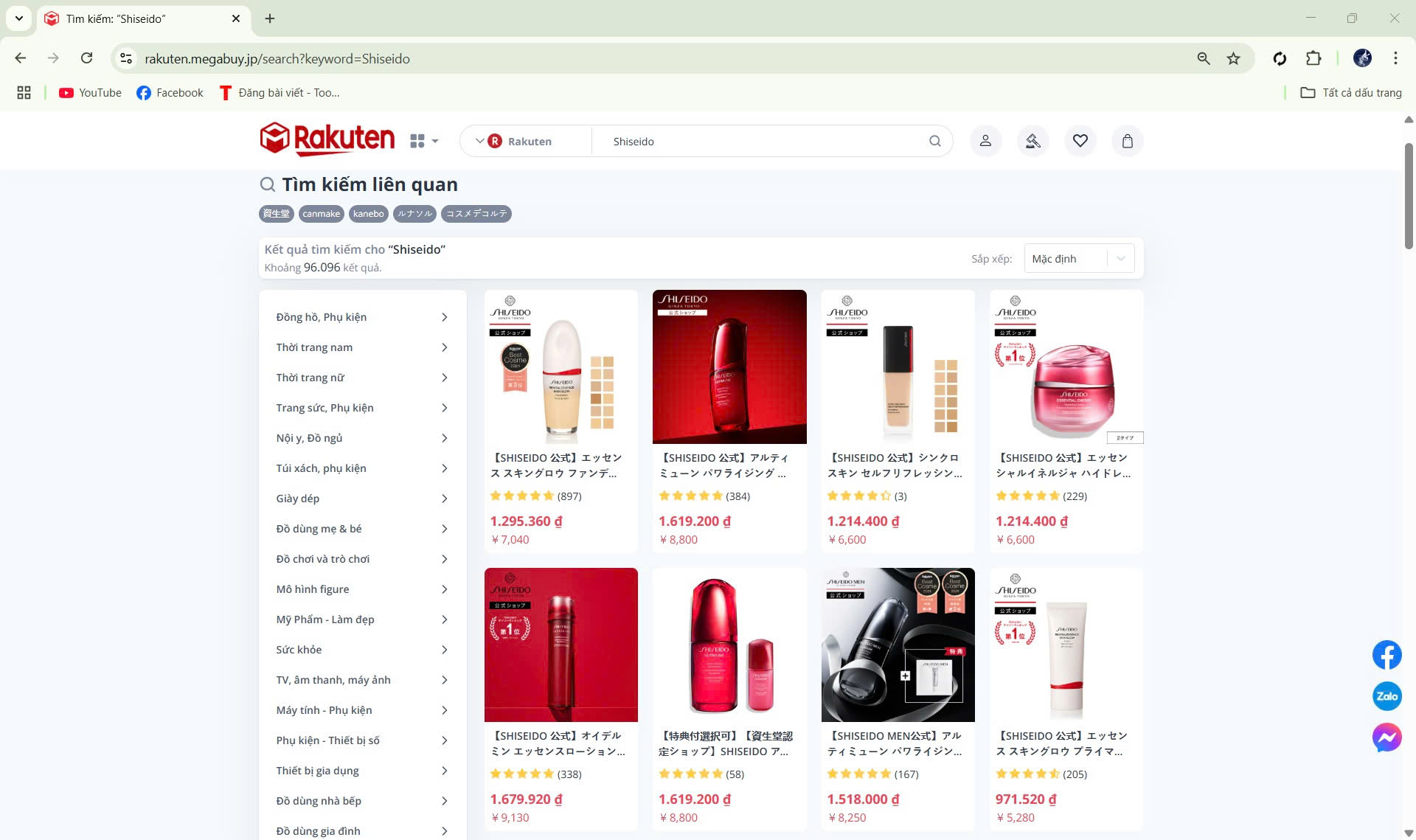Select TV, âm thanh, máy ảnh category
The image size is (1416, 840).
362,680
